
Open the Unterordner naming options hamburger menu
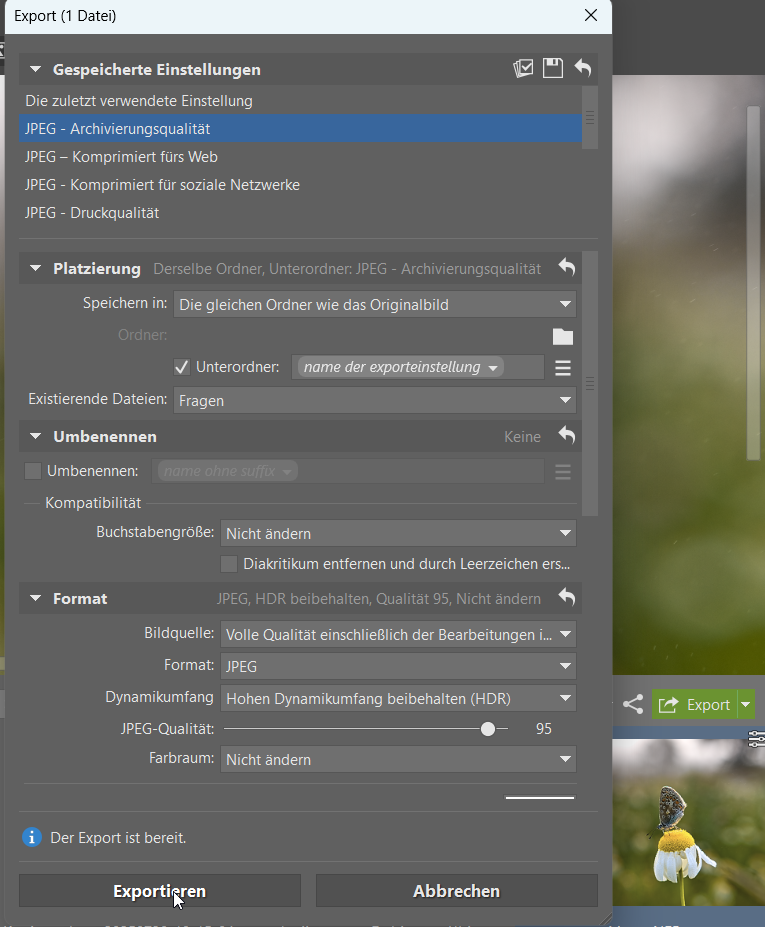[563, 368]
